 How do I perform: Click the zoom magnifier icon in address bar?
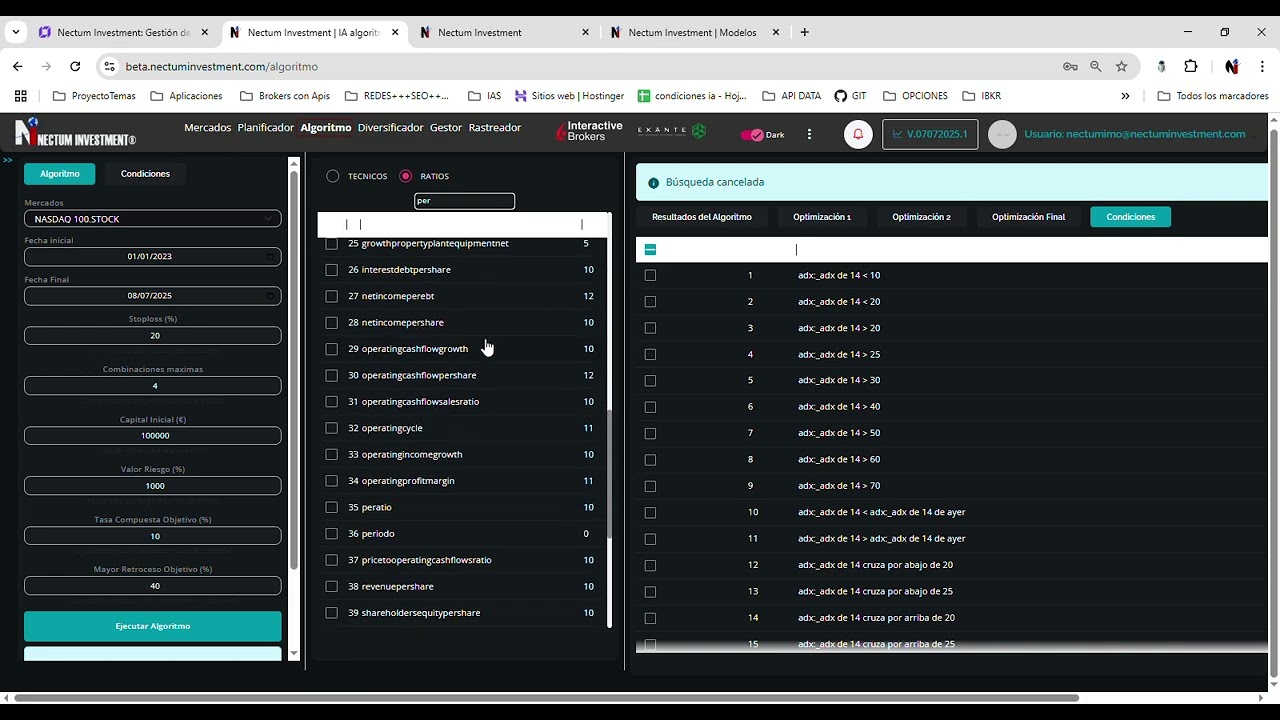(x=1096, y=66)
